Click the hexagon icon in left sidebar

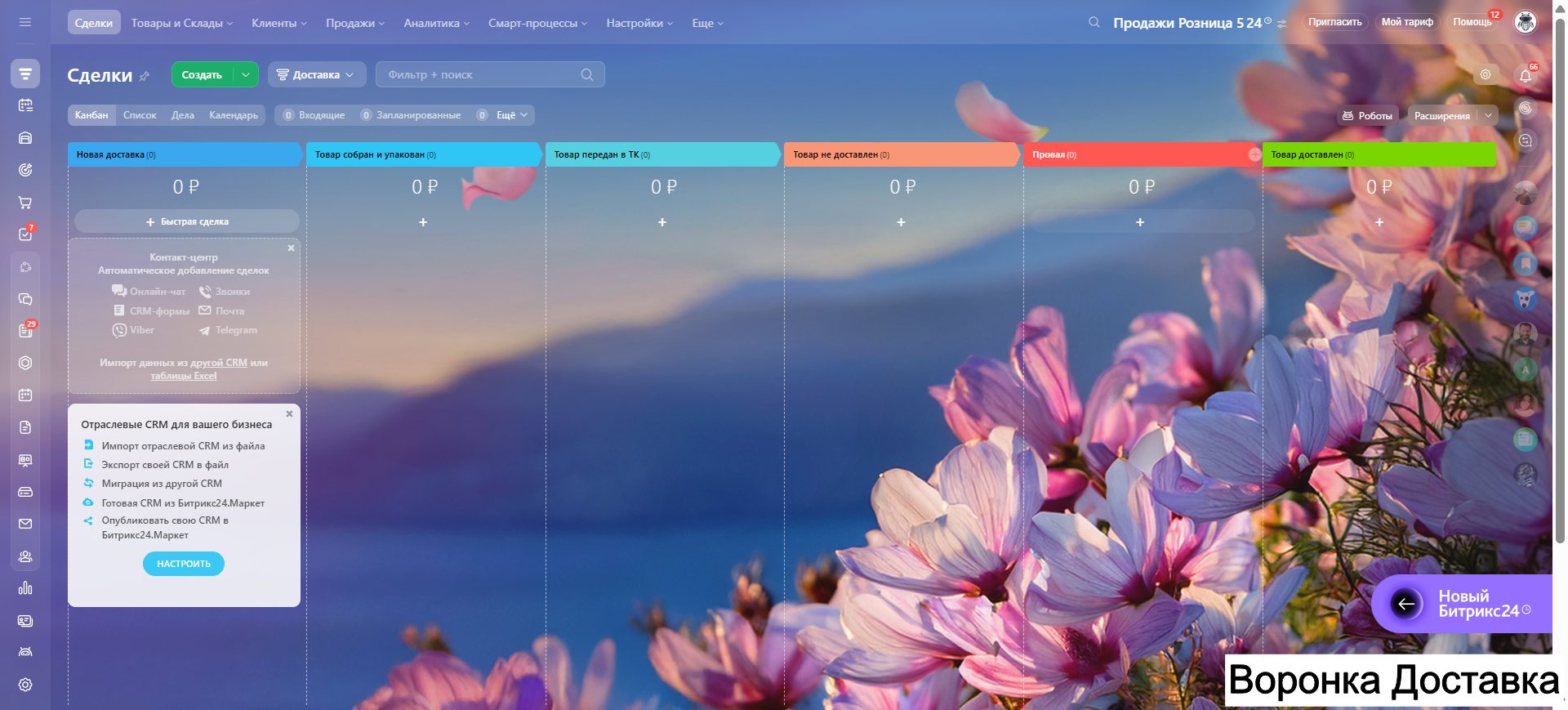(x=25, y=363)
